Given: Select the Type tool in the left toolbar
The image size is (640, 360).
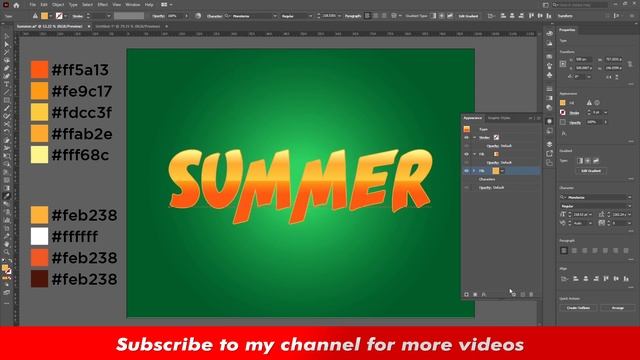Looking at the screenshot, I should [x=7, y=84].
